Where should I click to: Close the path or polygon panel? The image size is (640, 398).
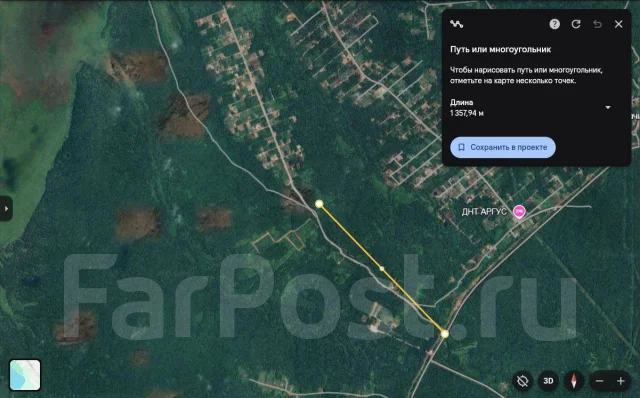[x=618, y=24]
